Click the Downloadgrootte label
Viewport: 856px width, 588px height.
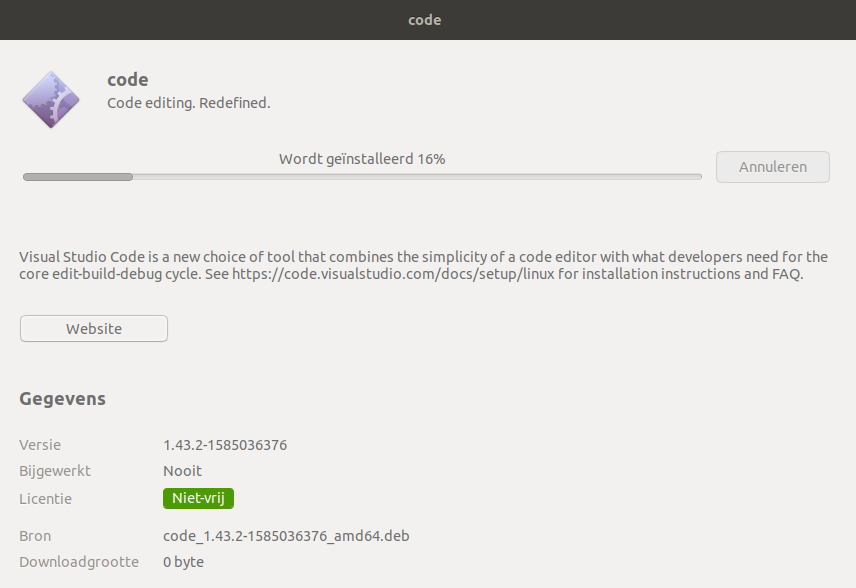(x=79, y=562)
